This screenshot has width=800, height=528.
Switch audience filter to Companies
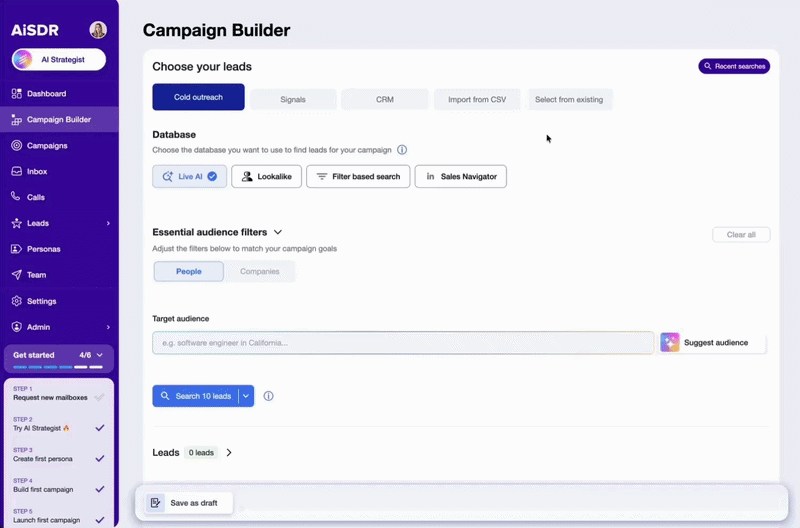(260, 271)
